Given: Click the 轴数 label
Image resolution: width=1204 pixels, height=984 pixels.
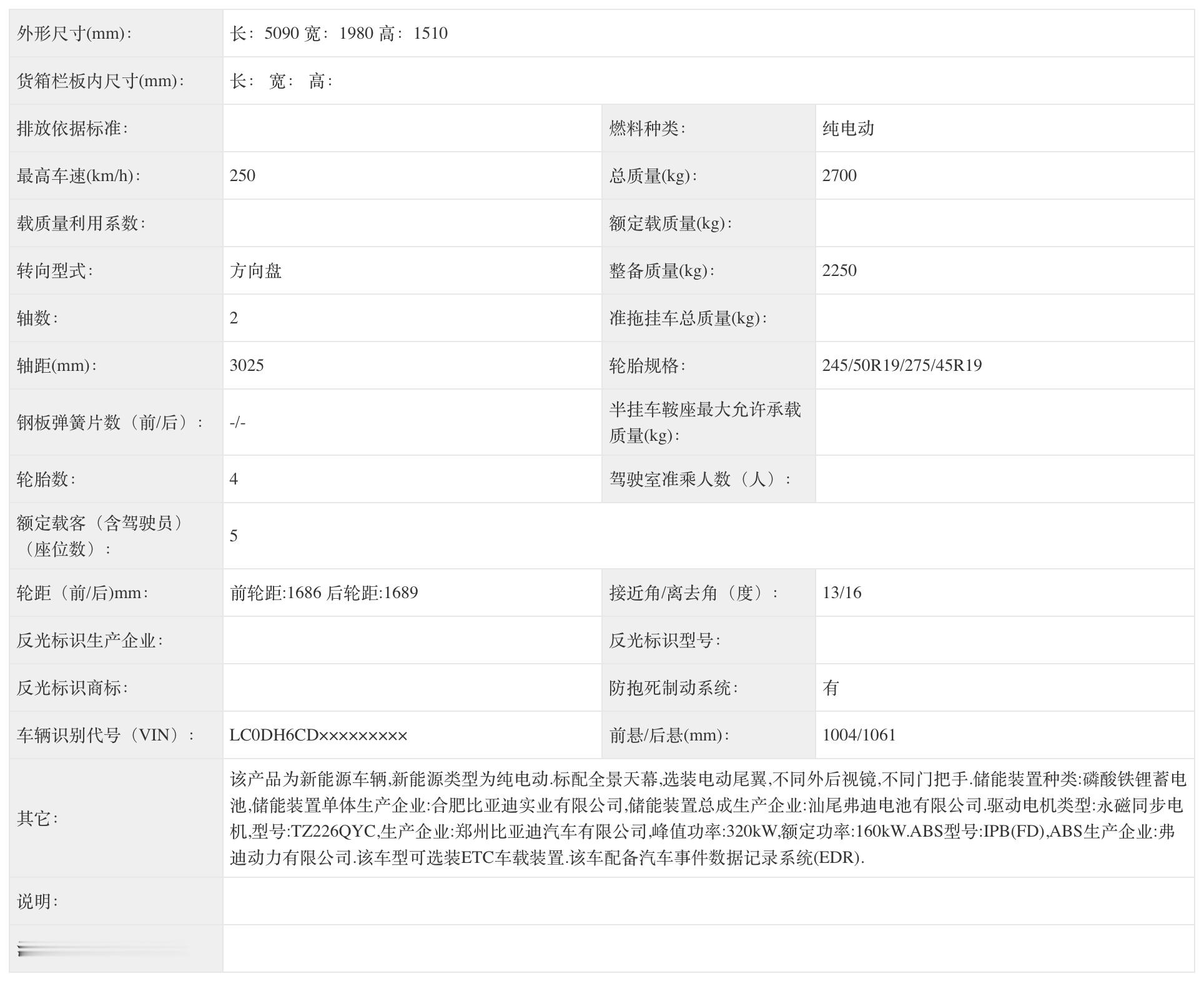Looking at the screenshot, I should pyautogui.click(x=37, y=318).
